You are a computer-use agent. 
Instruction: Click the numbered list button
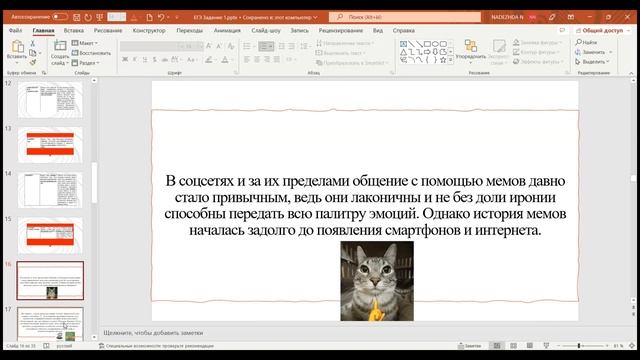(266, 46)
